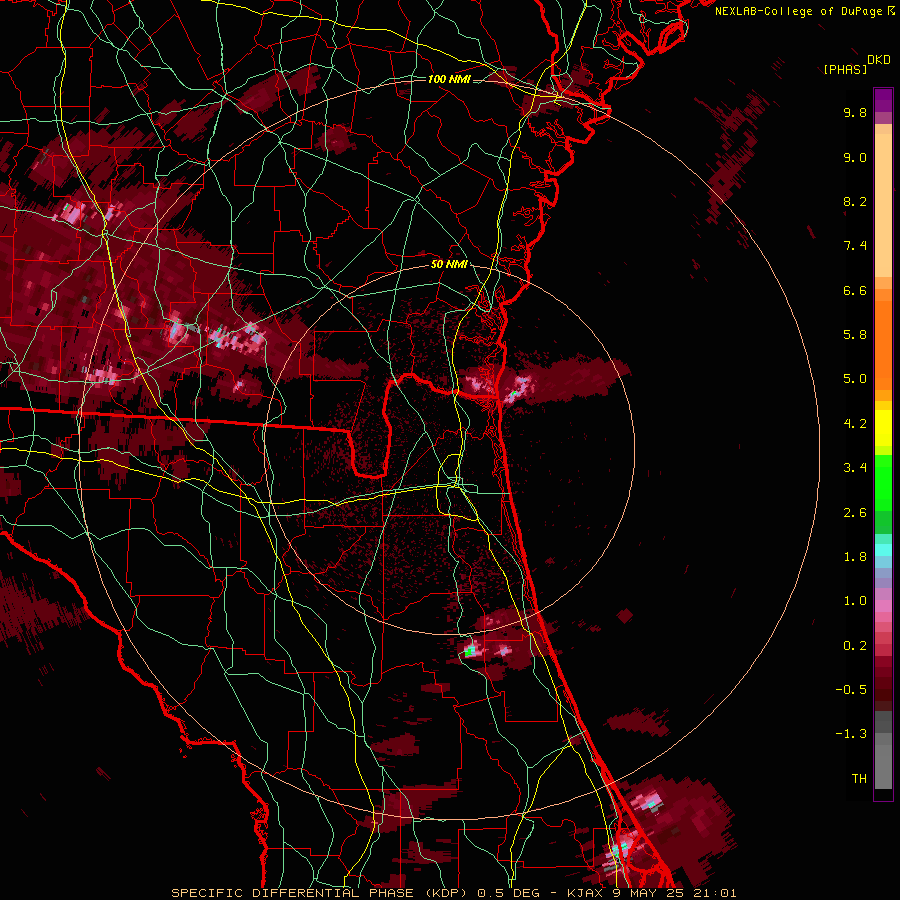Viewport: 900px width, 900px height.
Task: Click the 5.0 scale value
Action: (855, 379)
